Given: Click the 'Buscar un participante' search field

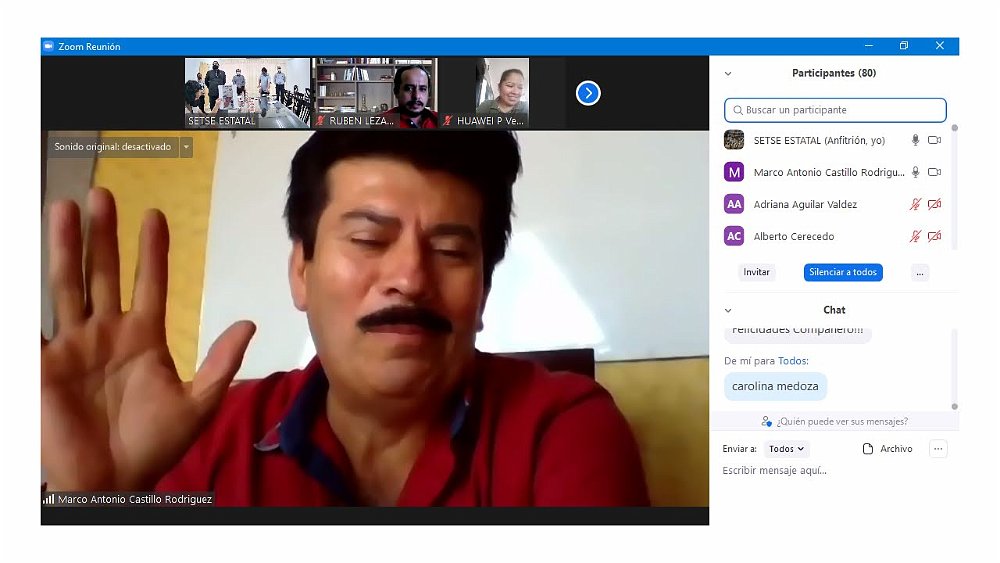Looking at the screenshot, I should [x=835, y=110].
